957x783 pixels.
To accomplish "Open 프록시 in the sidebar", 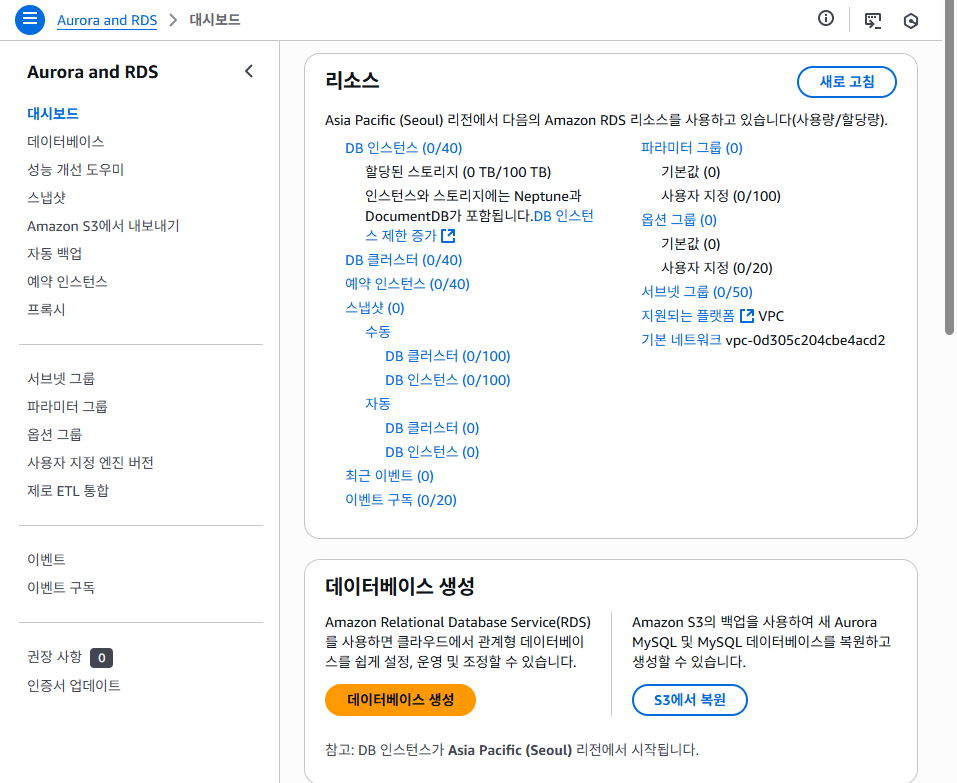I will [x=46, y=309].
